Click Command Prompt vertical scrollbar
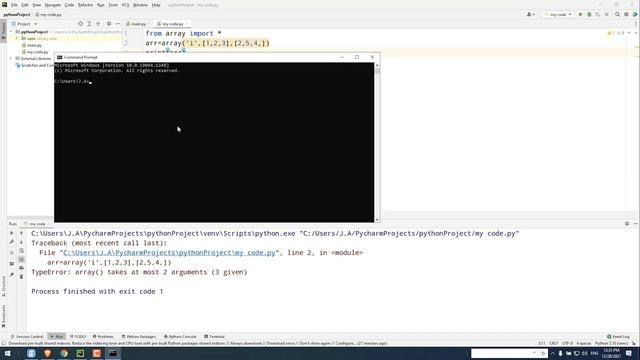Viewport: 640px width, 360px height. pyautogui.click(x=377, y=142)
